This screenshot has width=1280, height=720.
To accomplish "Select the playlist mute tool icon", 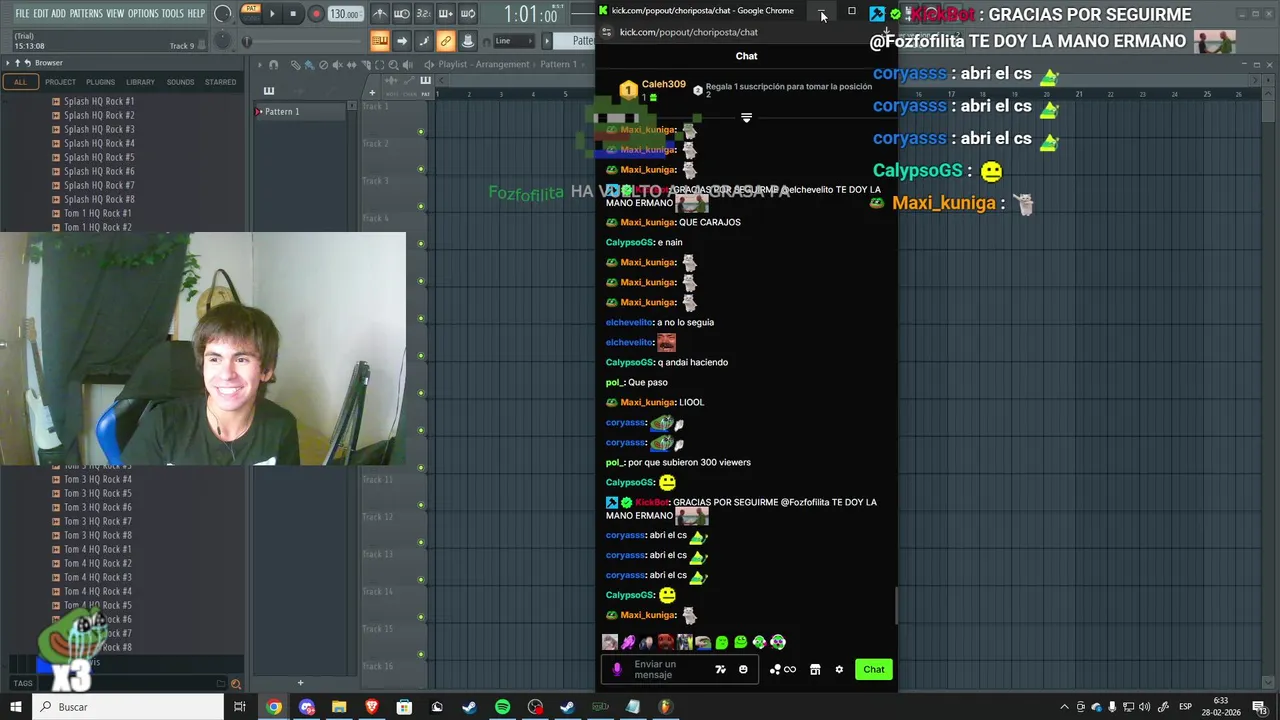I will [337, 65].
